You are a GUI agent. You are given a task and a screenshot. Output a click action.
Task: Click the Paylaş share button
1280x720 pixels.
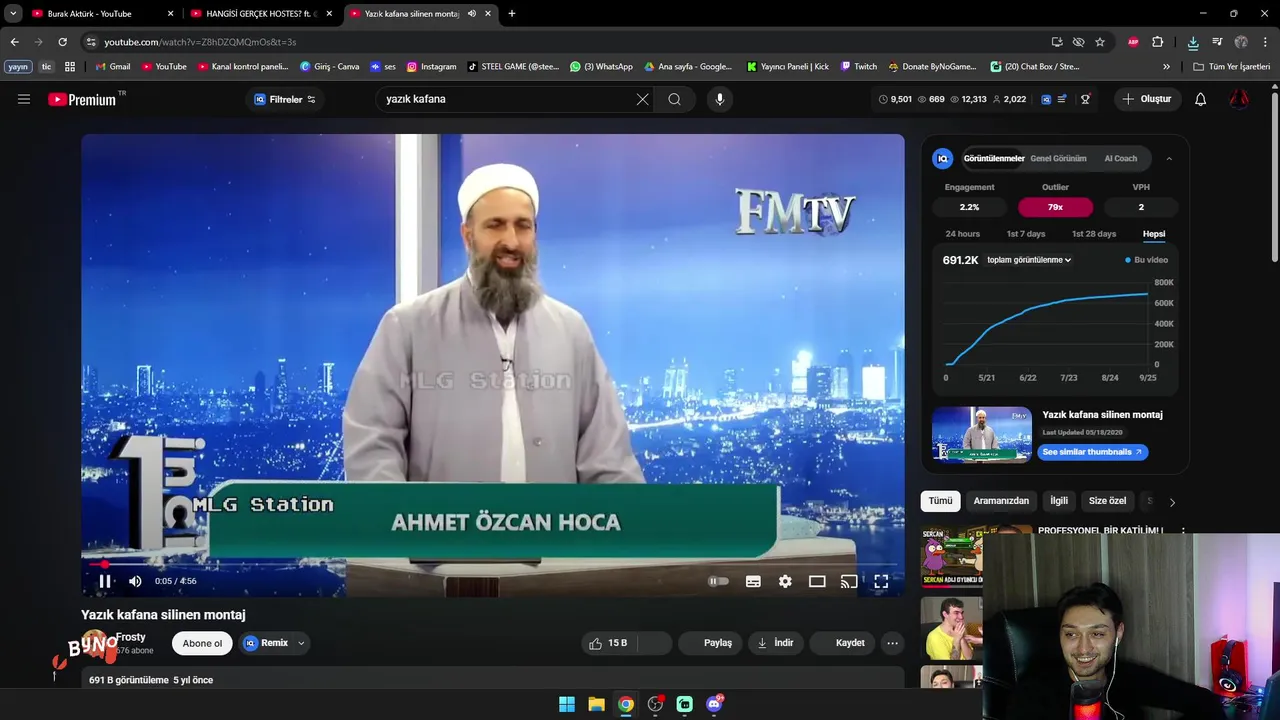(709, 643)
